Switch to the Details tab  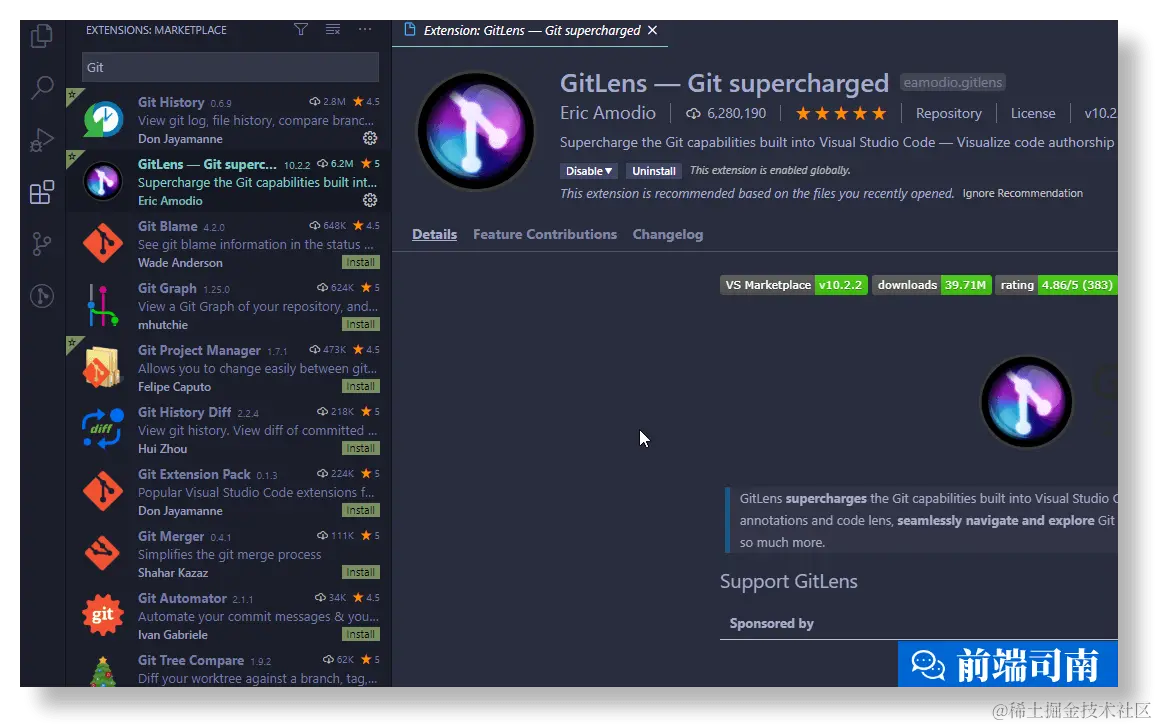point(434,234)
